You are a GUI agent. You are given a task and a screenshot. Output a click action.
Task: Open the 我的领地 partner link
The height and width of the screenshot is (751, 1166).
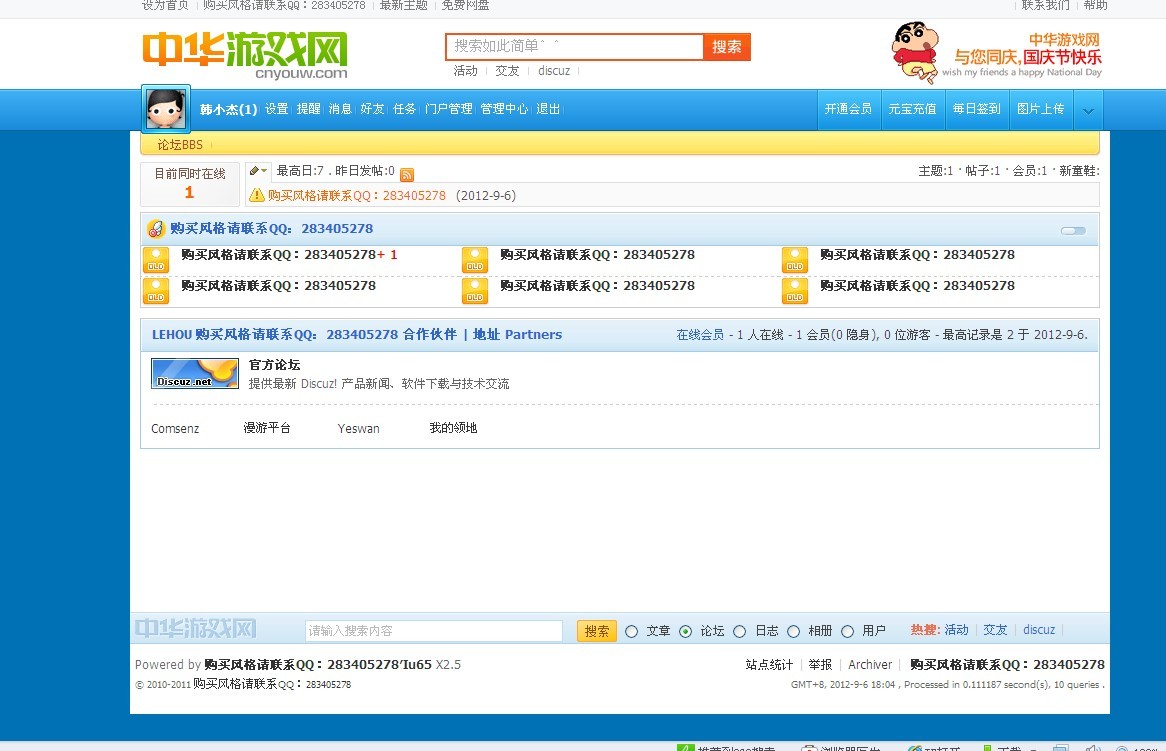tap(453, 428)
